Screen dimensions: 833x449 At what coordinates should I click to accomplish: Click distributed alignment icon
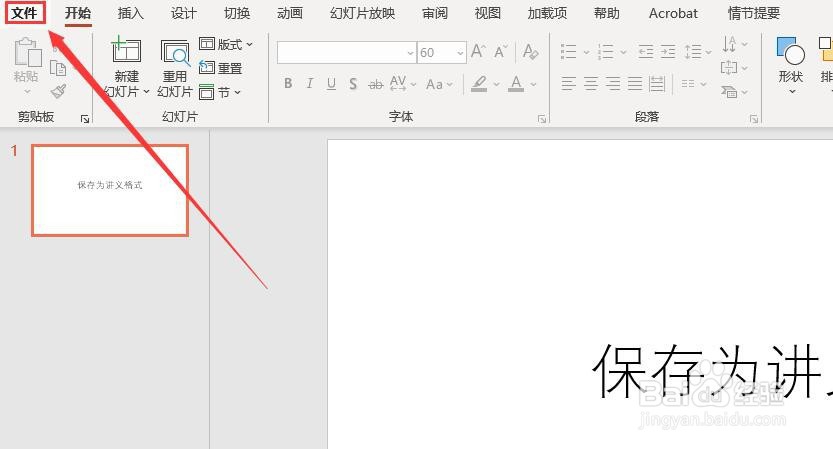[658, 83]
